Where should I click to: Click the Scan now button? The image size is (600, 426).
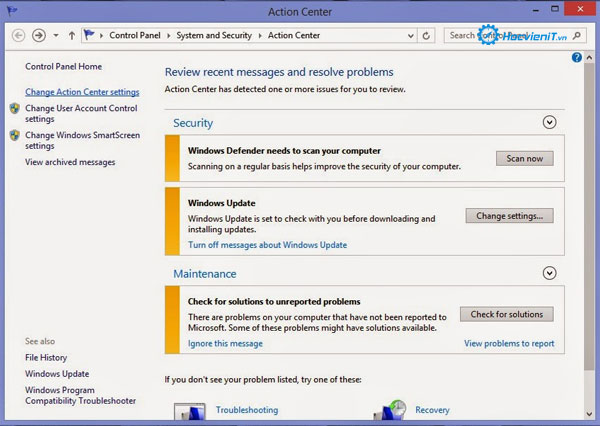[525, 158]
